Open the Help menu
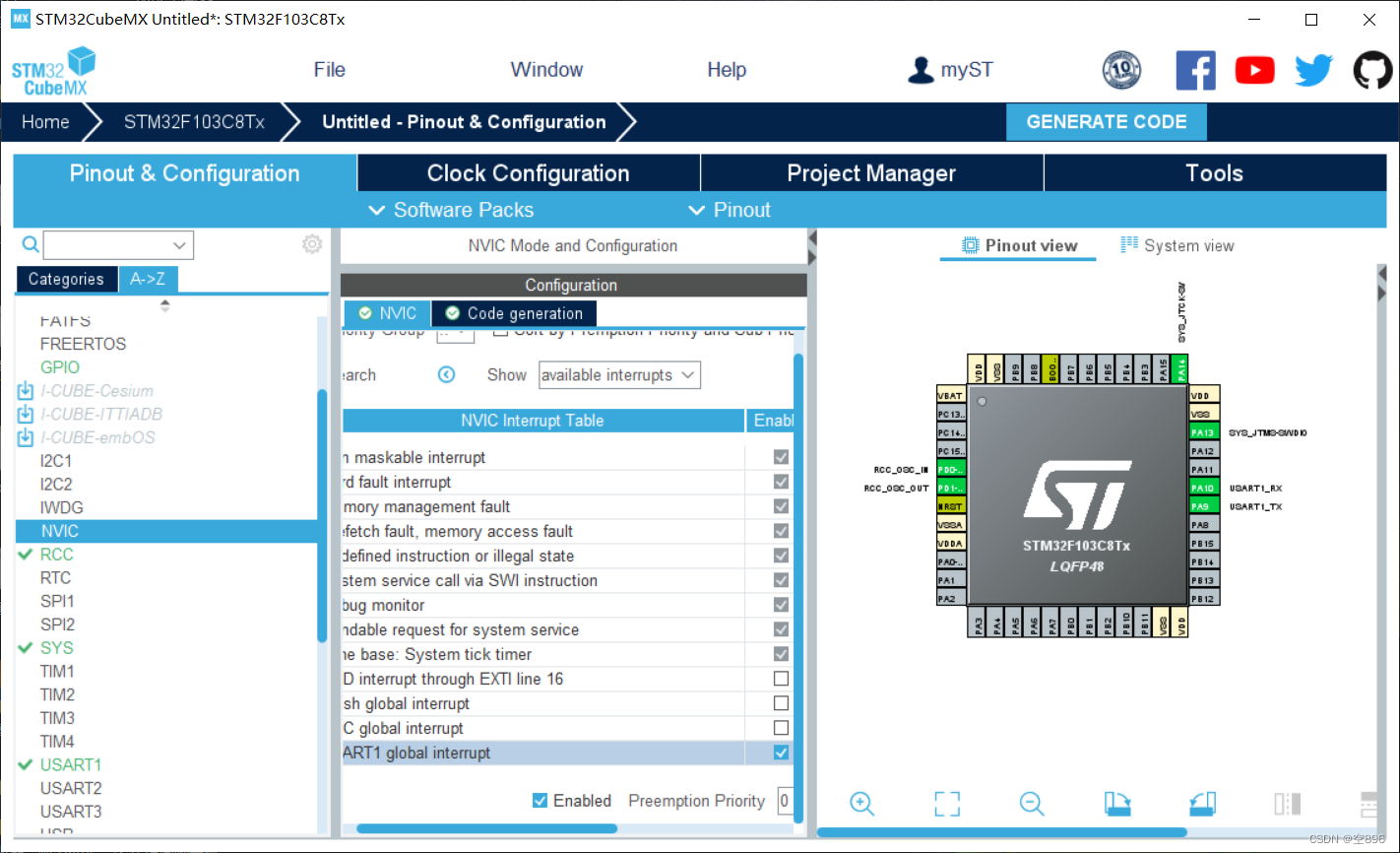Screen dimensions: 1400x853 point(727,70)
